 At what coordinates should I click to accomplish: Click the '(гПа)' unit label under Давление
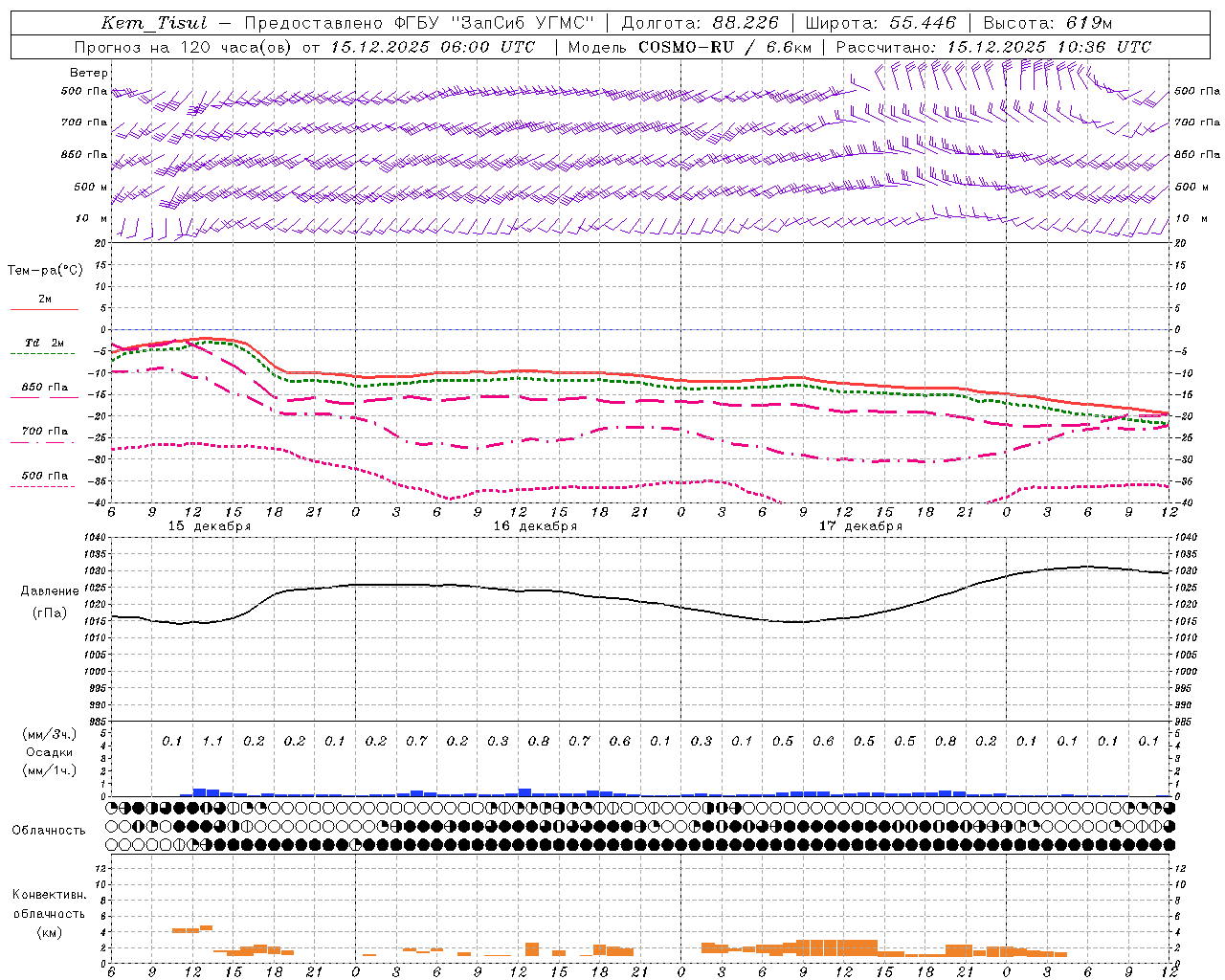coord(50,612)
